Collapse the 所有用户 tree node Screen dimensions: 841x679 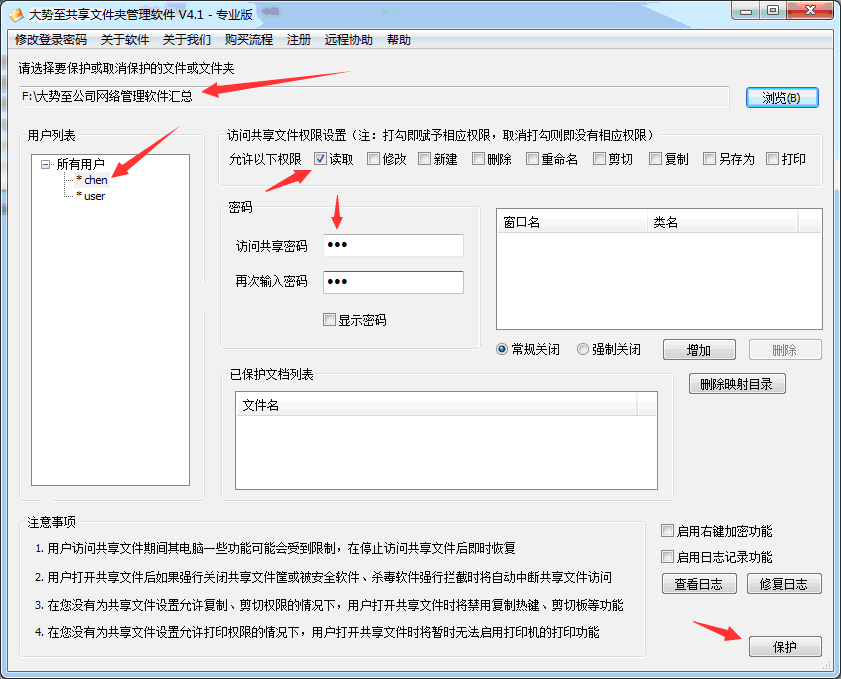(x=46, y=164)
